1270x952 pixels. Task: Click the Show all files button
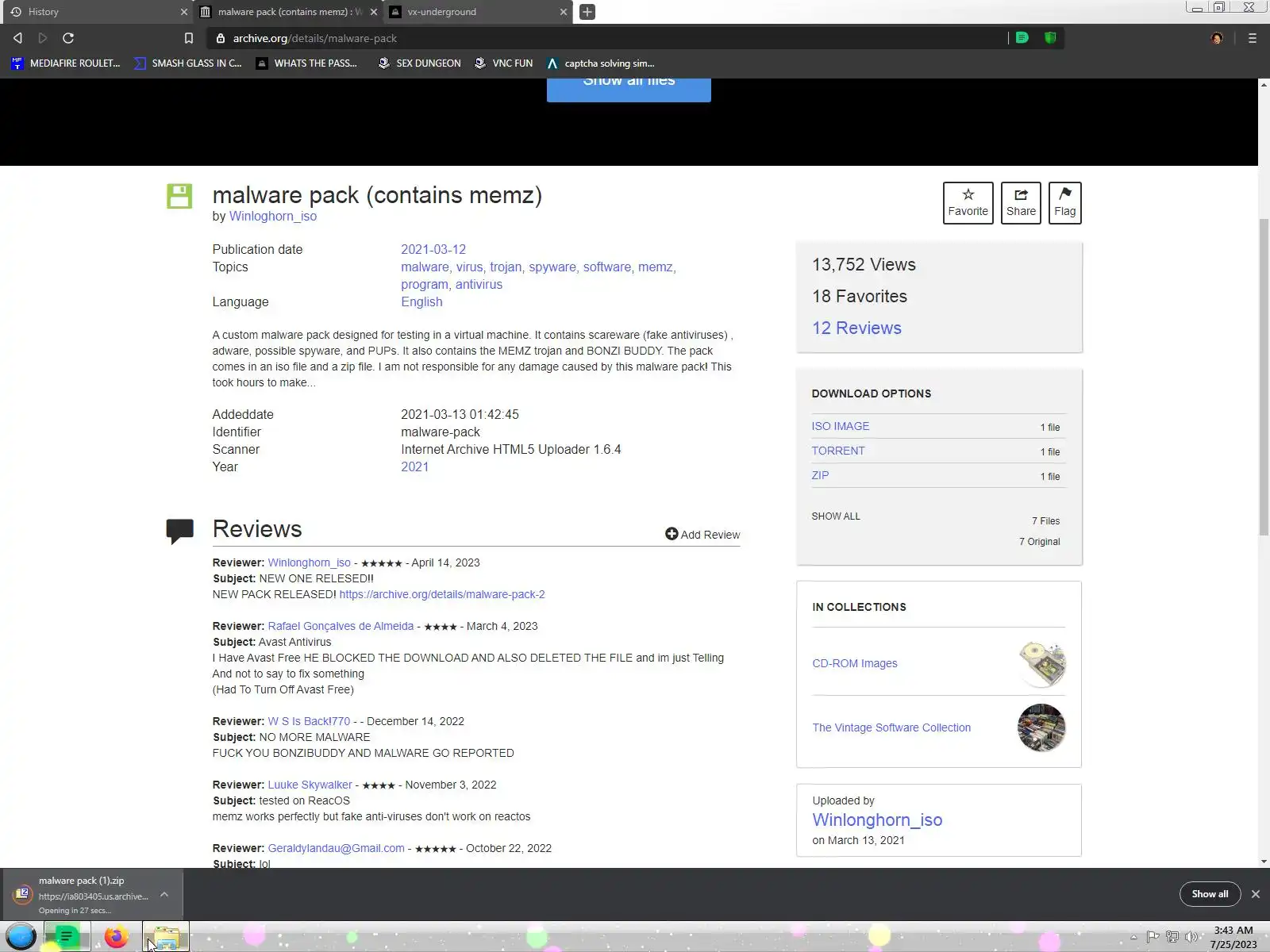(629, 89)
